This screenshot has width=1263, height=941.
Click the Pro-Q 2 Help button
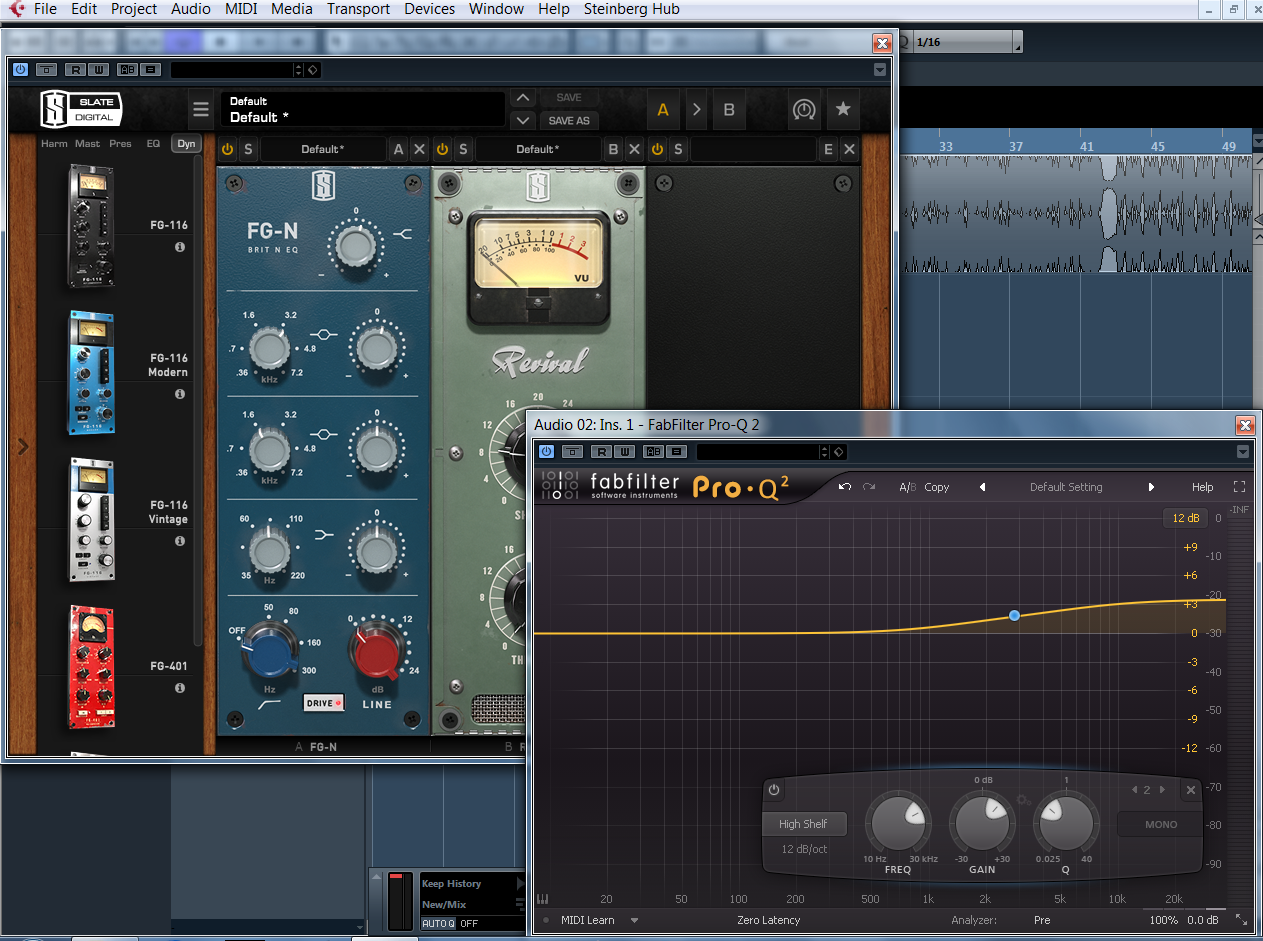(1203, 487)
